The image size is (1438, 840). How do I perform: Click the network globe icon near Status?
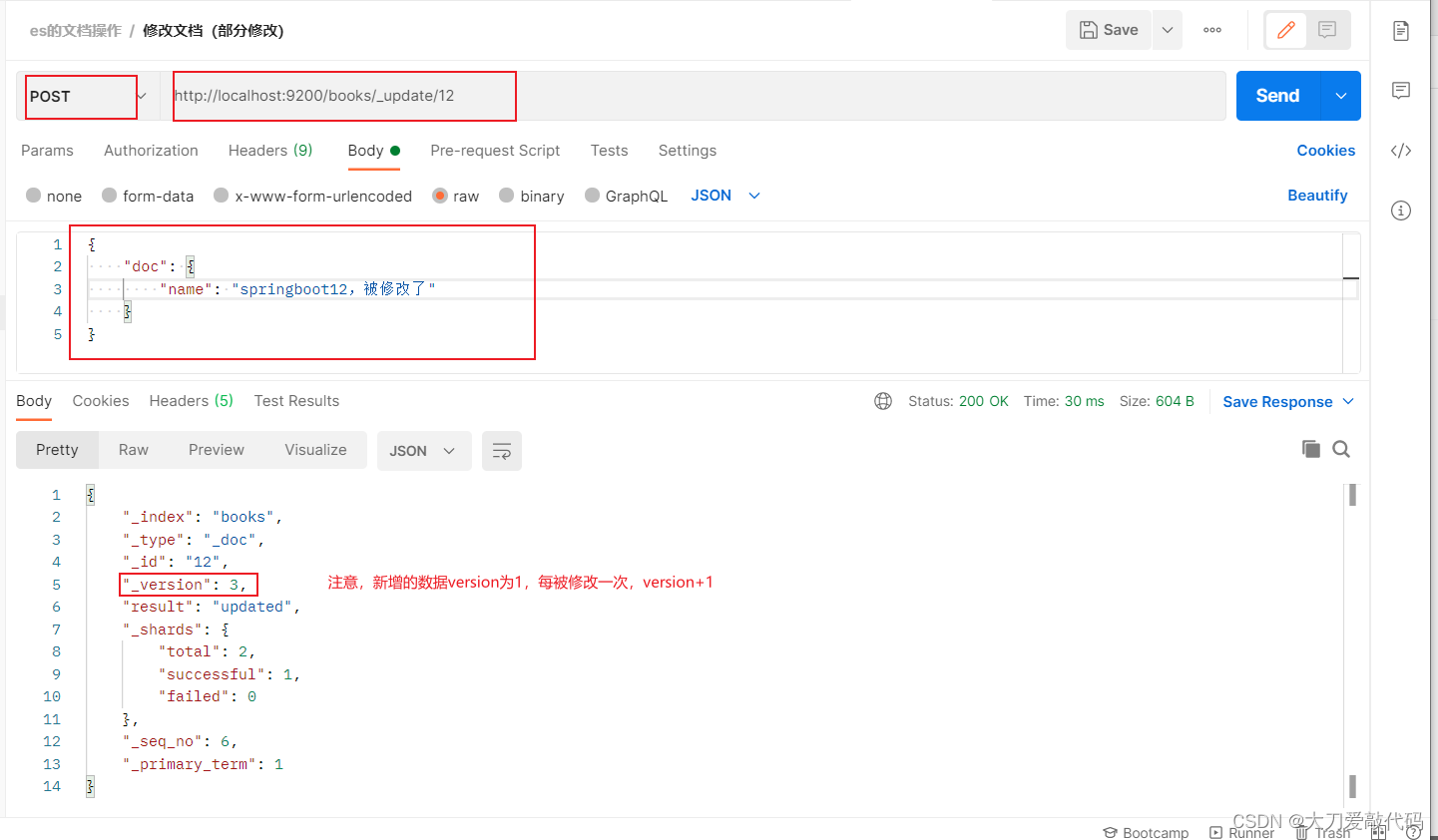coord(883,401)
